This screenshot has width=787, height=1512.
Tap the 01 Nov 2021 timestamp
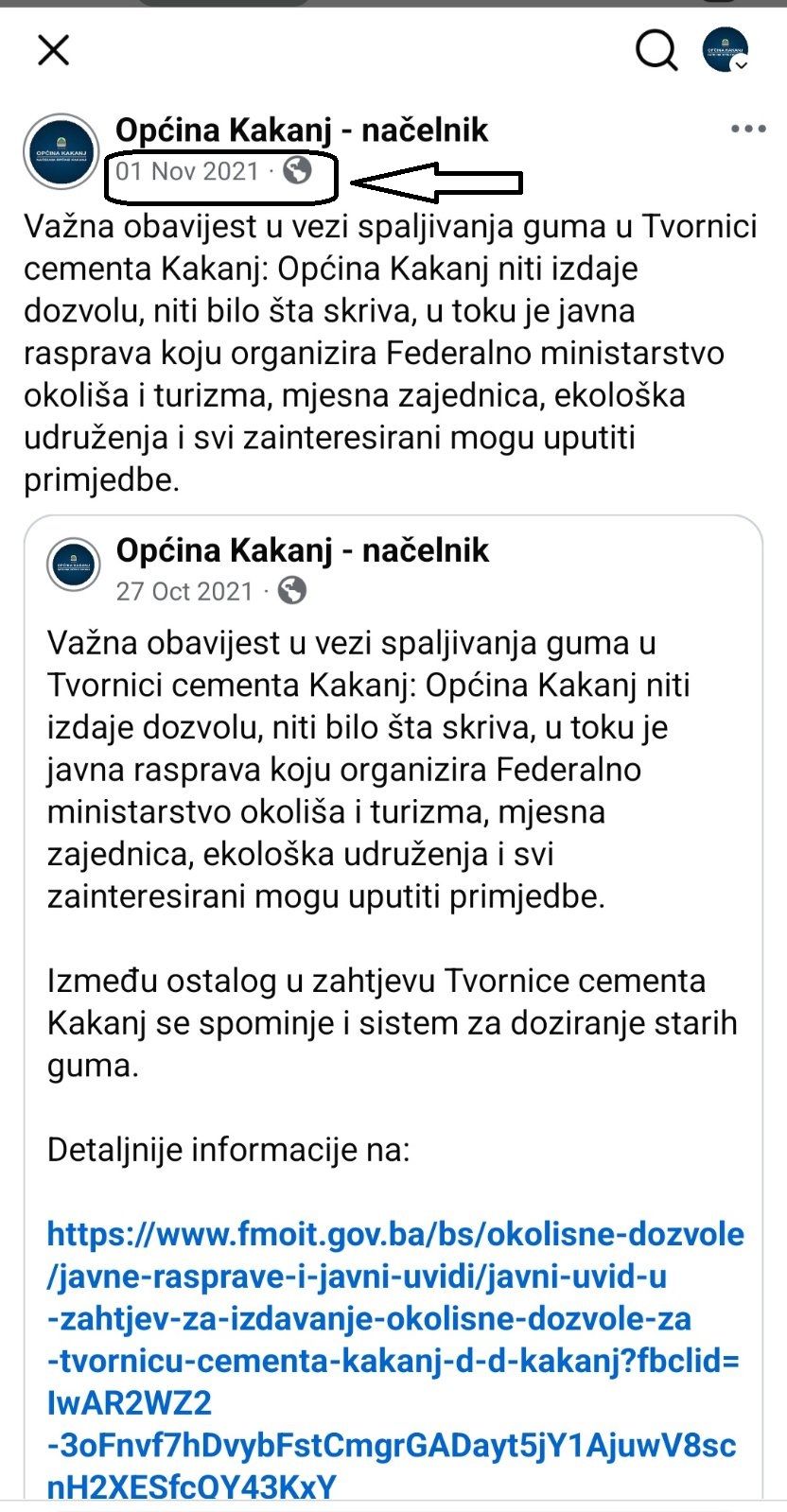pyautogui.click(x=187, y=171)
